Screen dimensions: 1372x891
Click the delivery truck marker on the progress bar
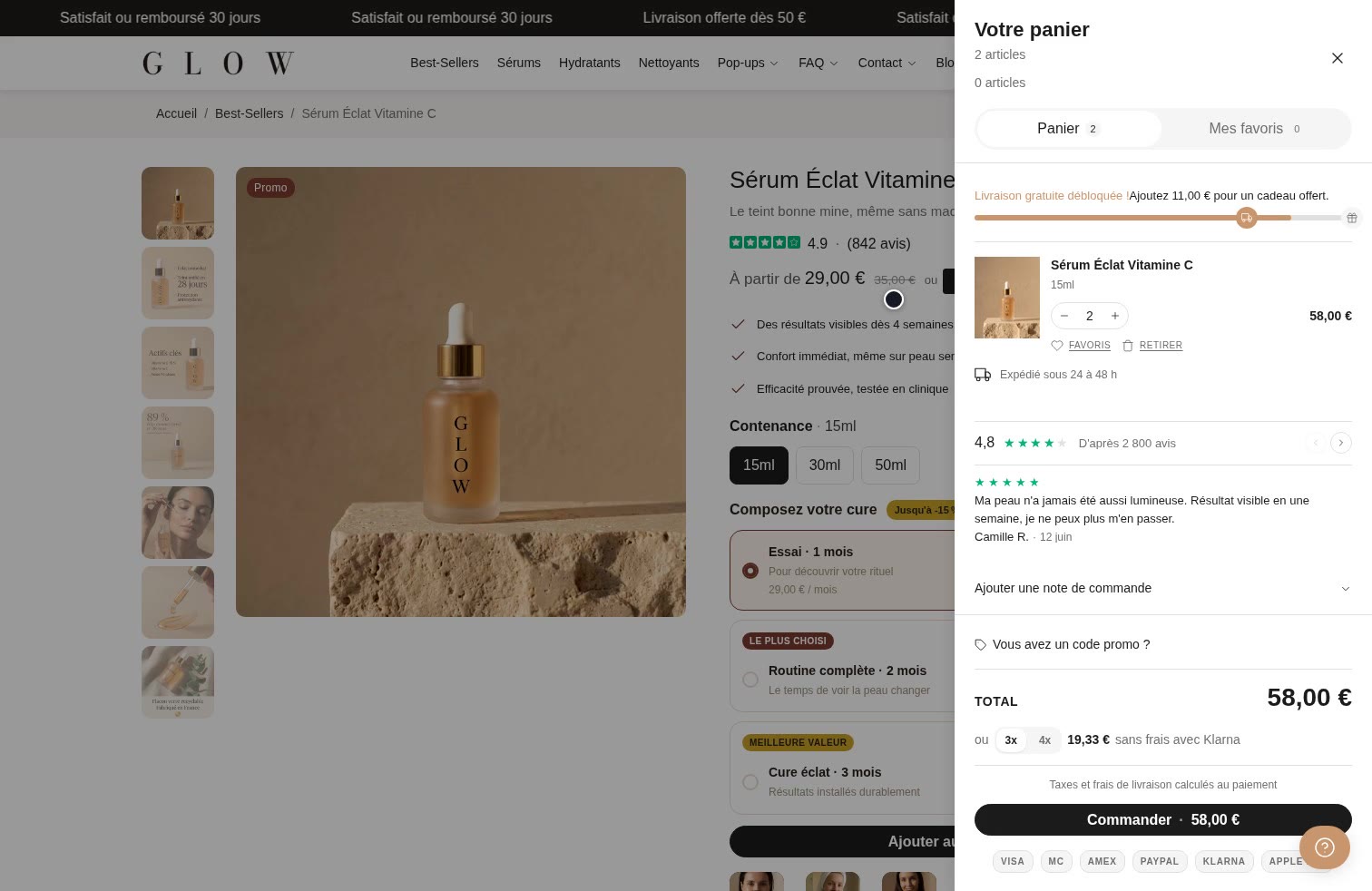pyautogui.click(x=1247, y=218)
